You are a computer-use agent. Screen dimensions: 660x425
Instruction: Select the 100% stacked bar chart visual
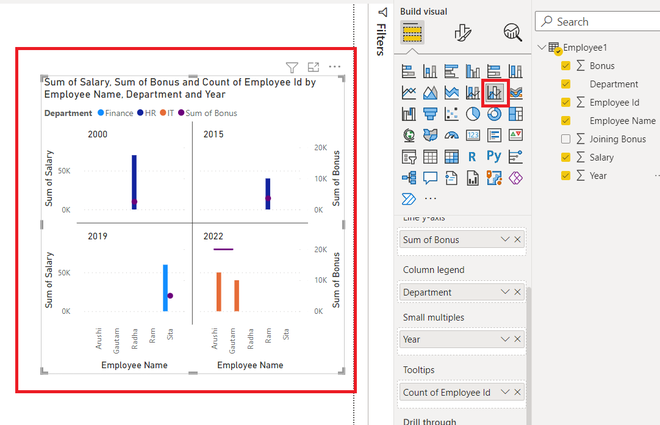click(x=494, y=71)
